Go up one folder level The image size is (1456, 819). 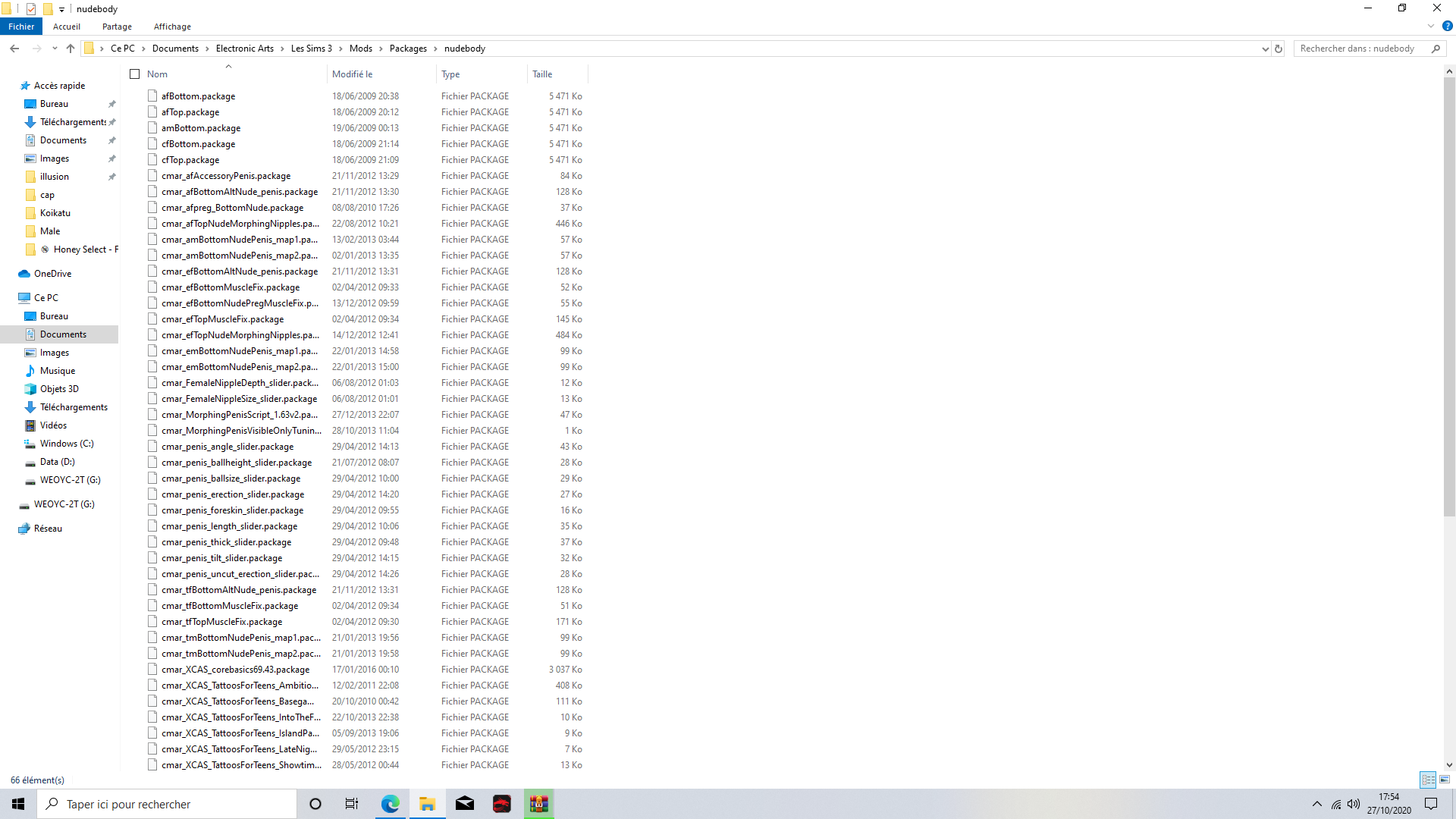point(71,49)
